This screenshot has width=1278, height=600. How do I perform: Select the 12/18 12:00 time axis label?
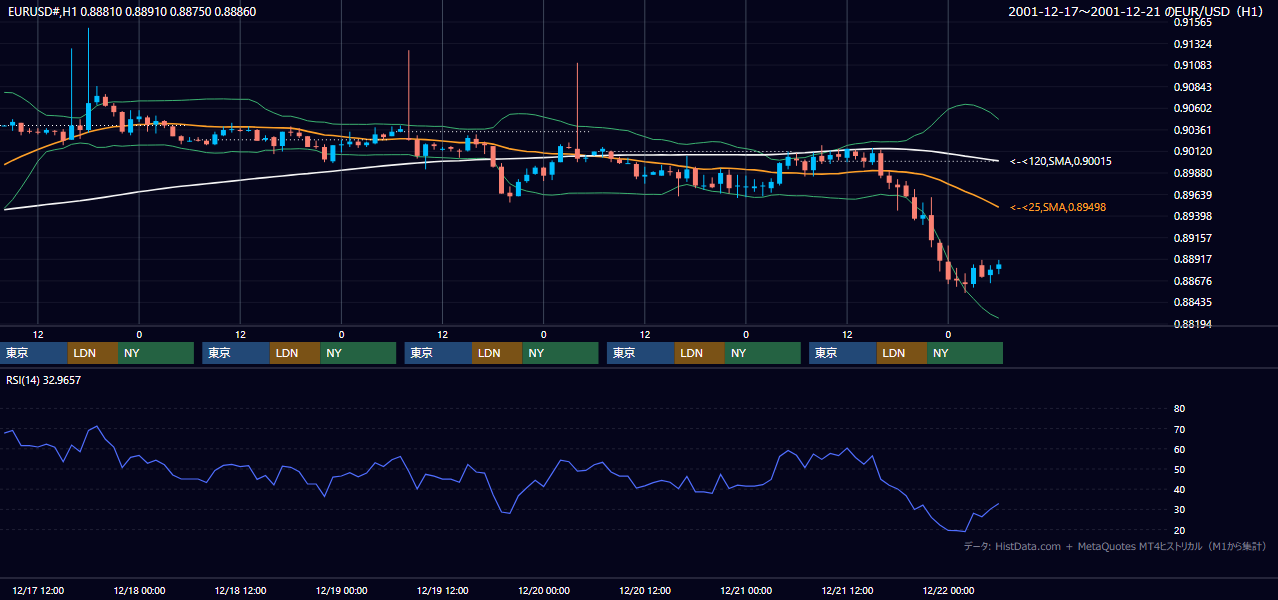[240, 591]
